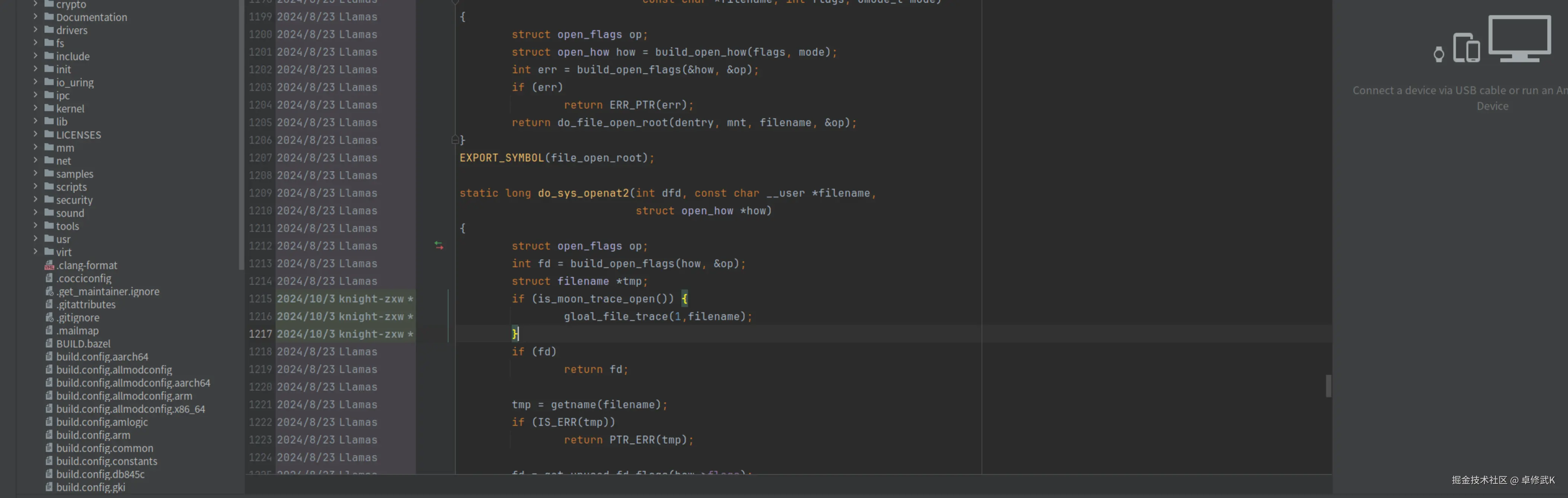Expand the fs directory
This screenshot has width=1568, height=498.
(x=35, y=43)
